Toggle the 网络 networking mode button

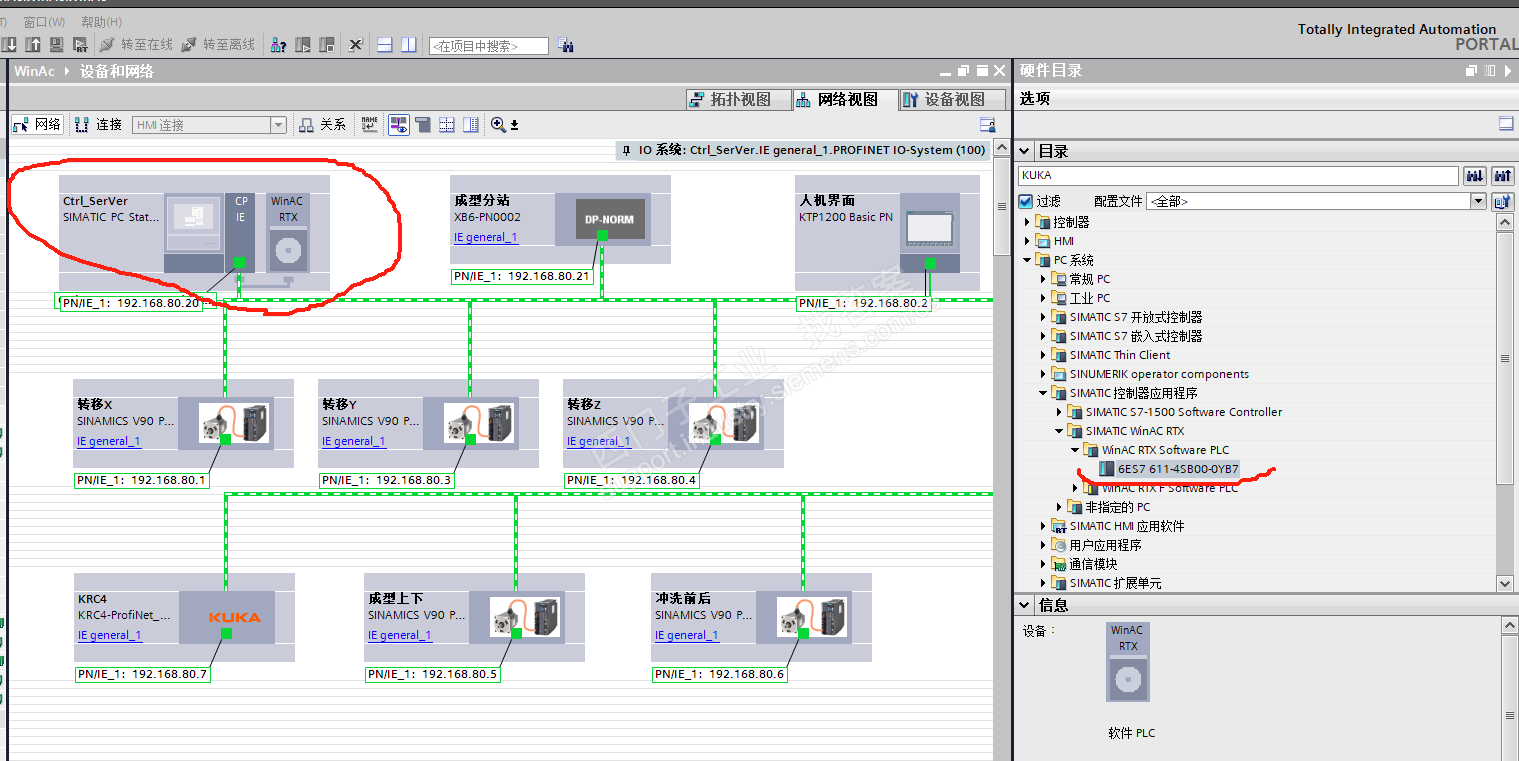(x=37, y=125)
